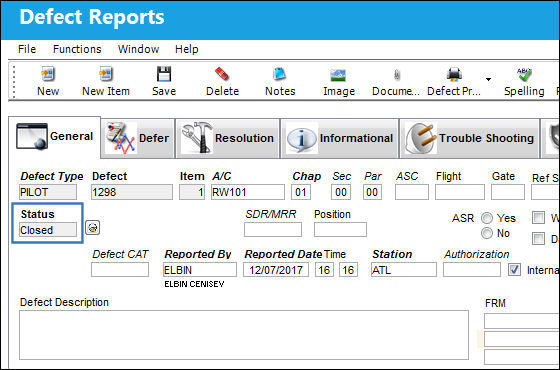
Task: Select ASR Yes radio button
Action: (x=487, y=218)
